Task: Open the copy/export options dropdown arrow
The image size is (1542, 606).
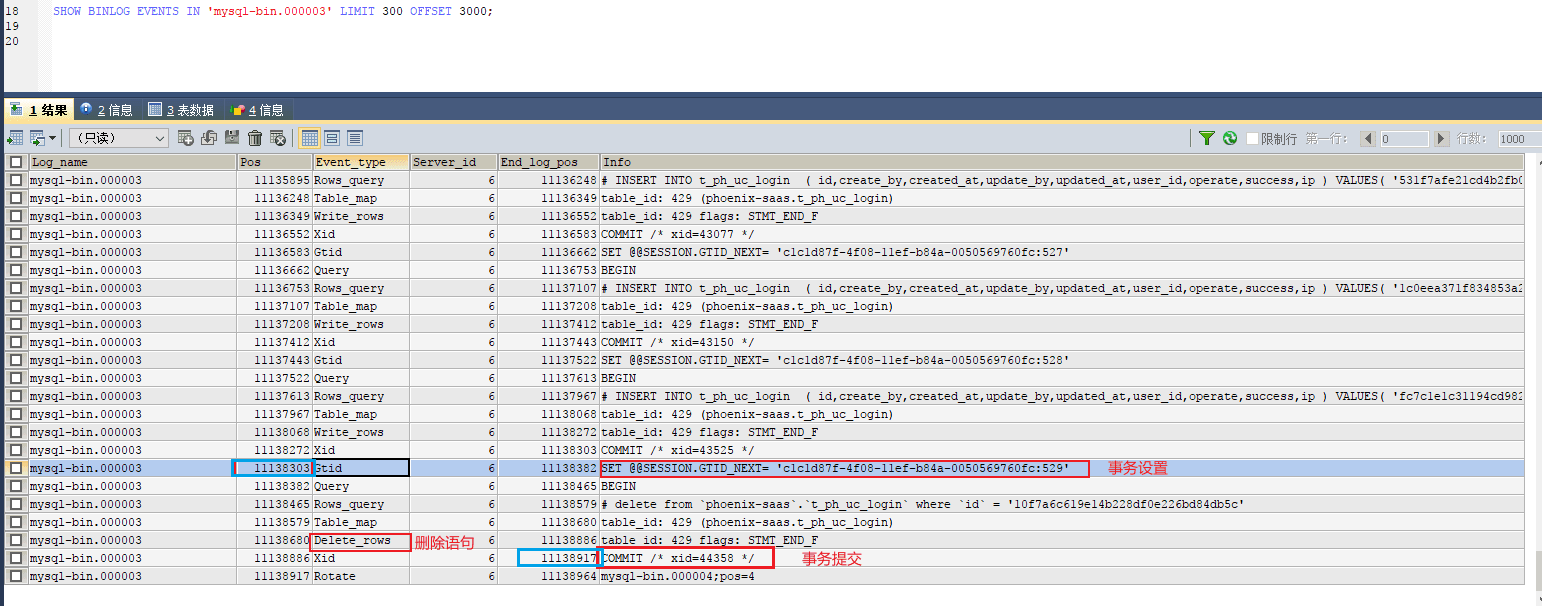Action: point(53,138)
